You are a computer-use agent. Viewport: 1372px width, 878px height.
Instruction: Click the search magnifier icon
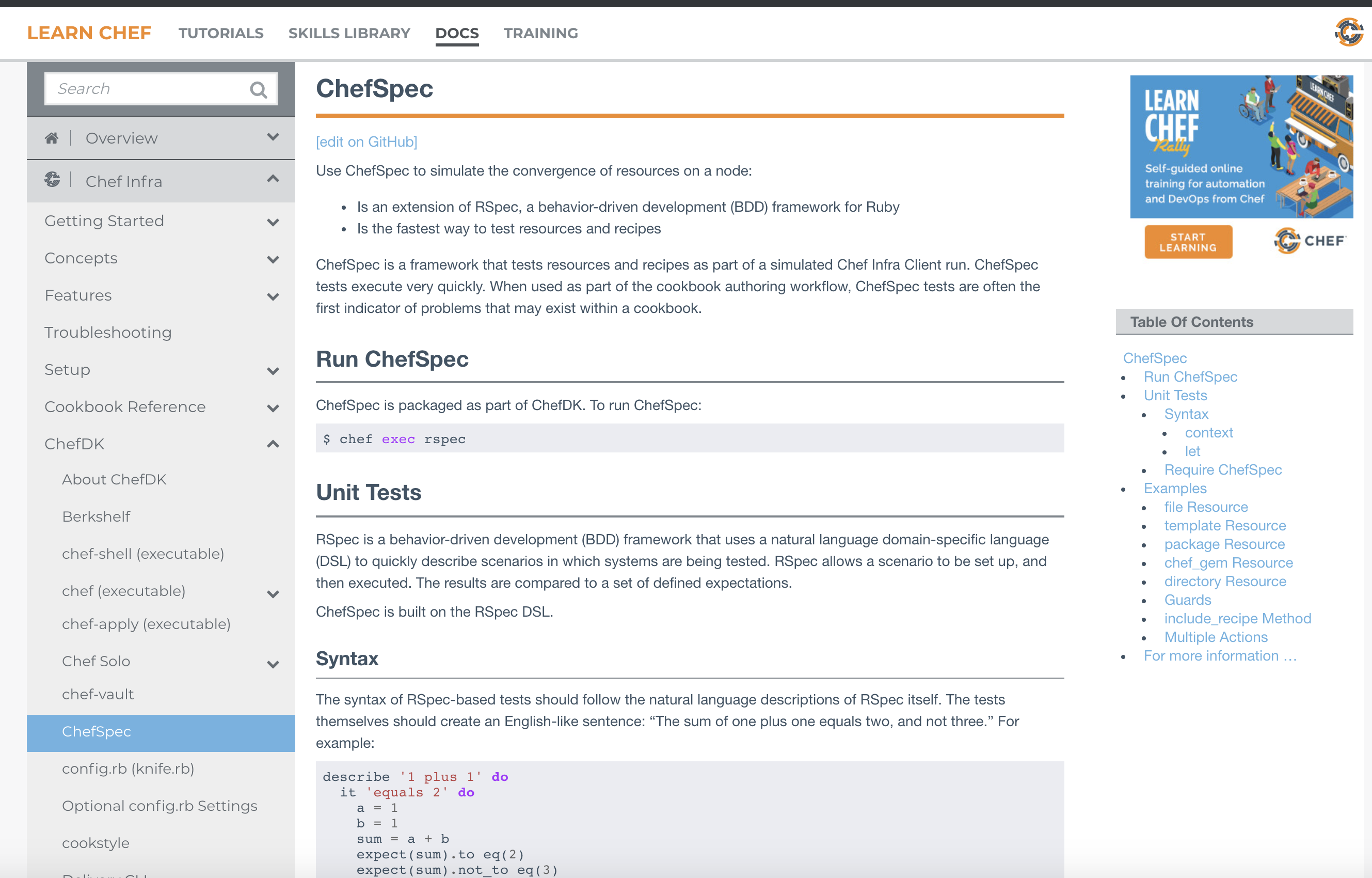[x=258, y=89]
